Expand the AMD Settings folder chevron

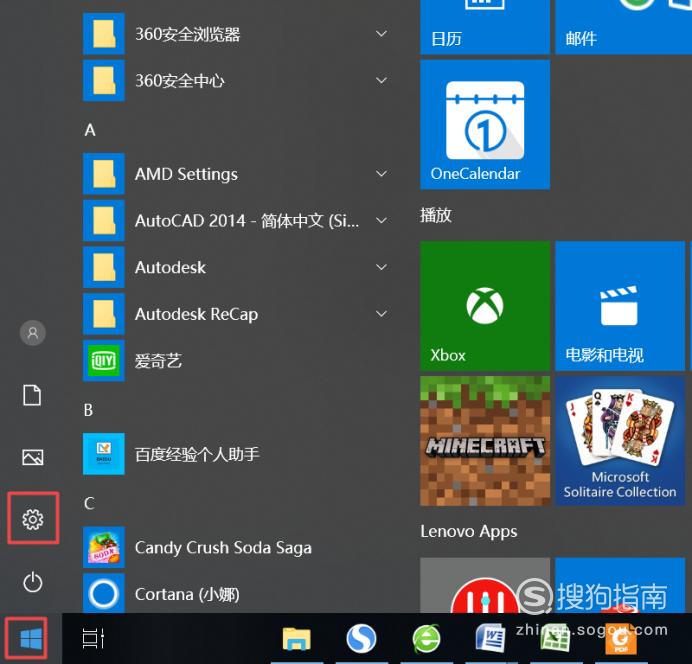381,174
